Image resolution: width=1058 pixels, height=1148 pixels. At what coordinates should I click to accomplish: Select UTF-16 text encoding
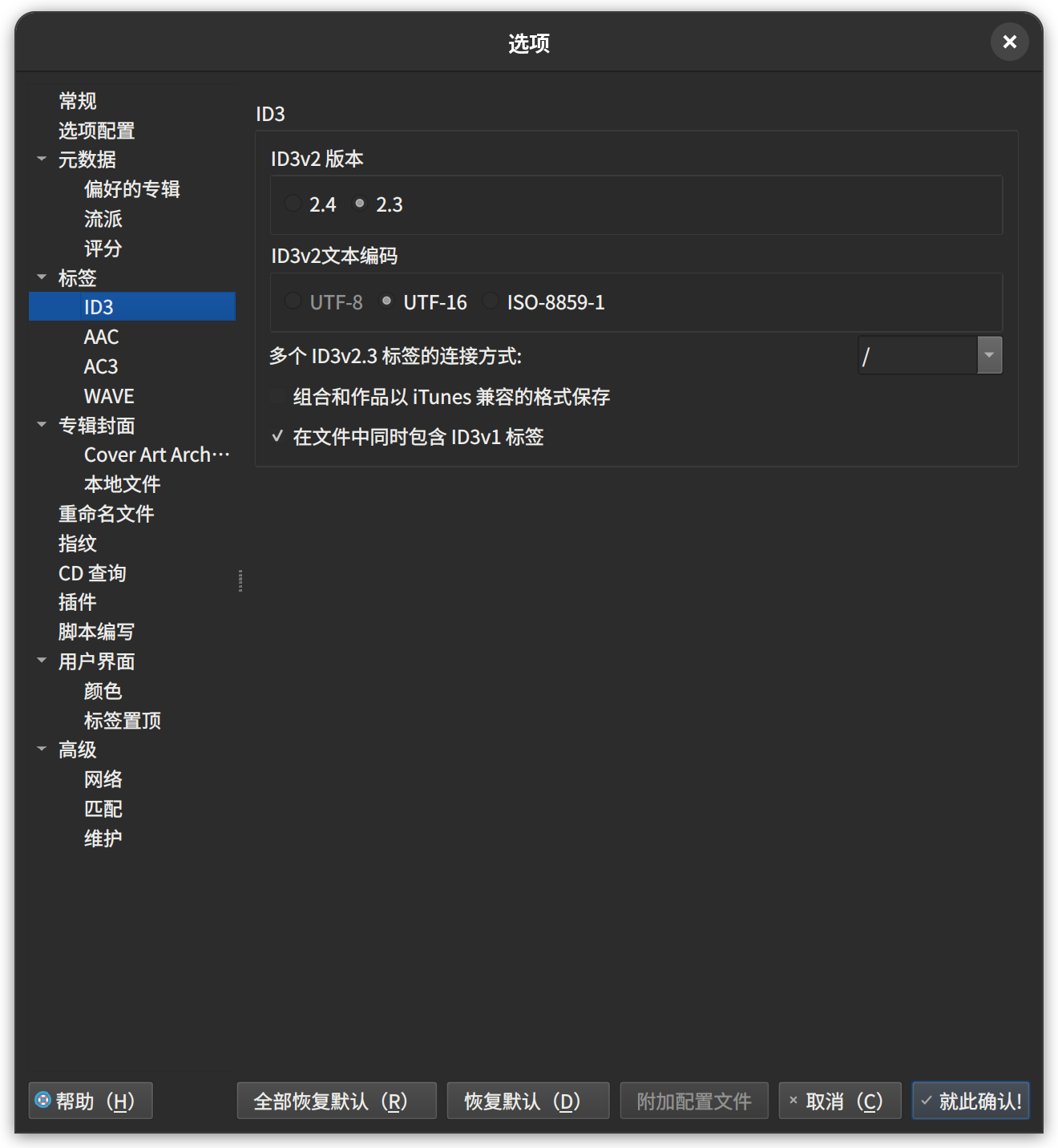[x=387, y=301]
